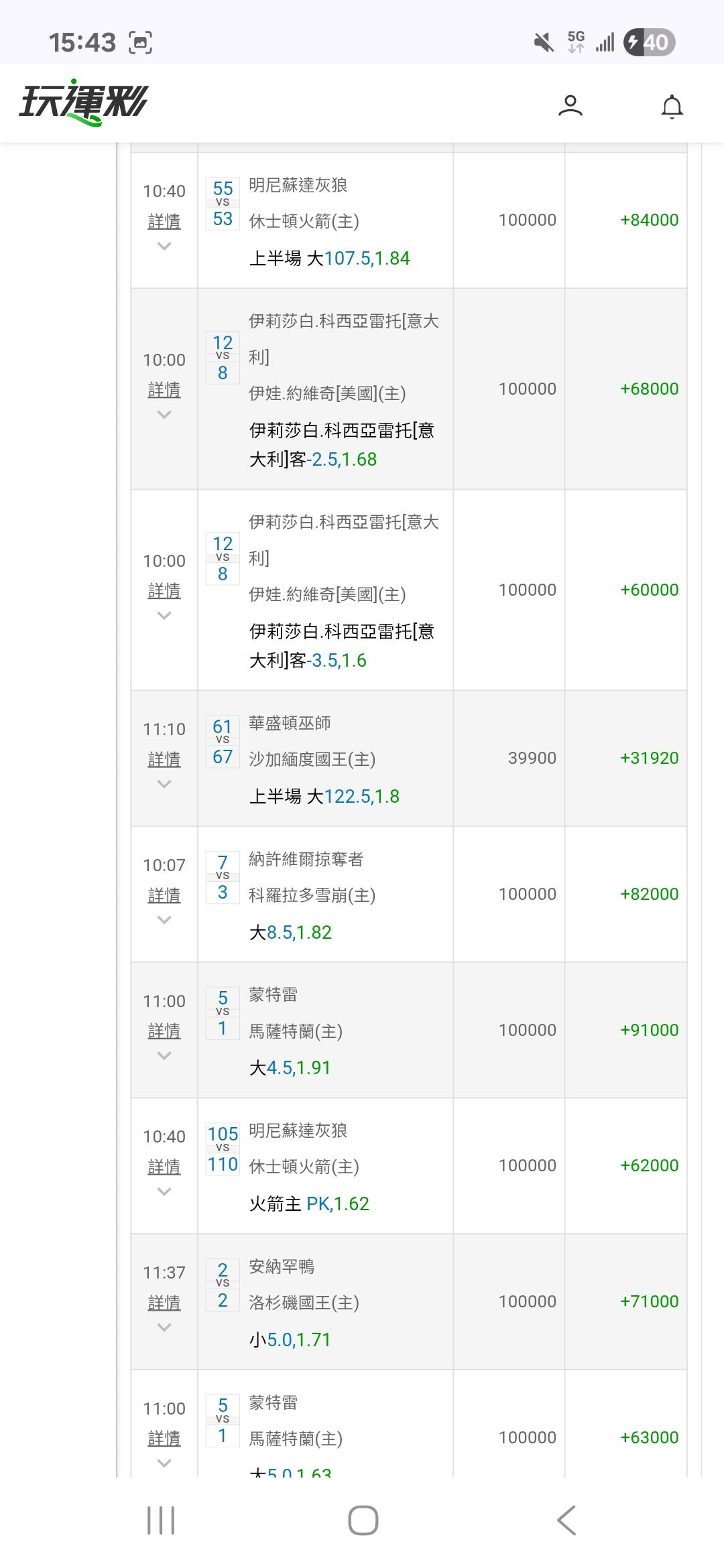
Task: Tap the Android back navigation button
Action: [x=566, y=1520]
